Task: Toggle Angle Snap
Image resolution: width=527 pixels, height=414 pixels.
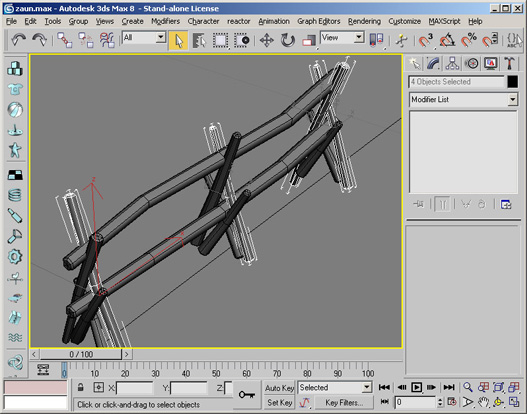Action: tap(447, 40)
